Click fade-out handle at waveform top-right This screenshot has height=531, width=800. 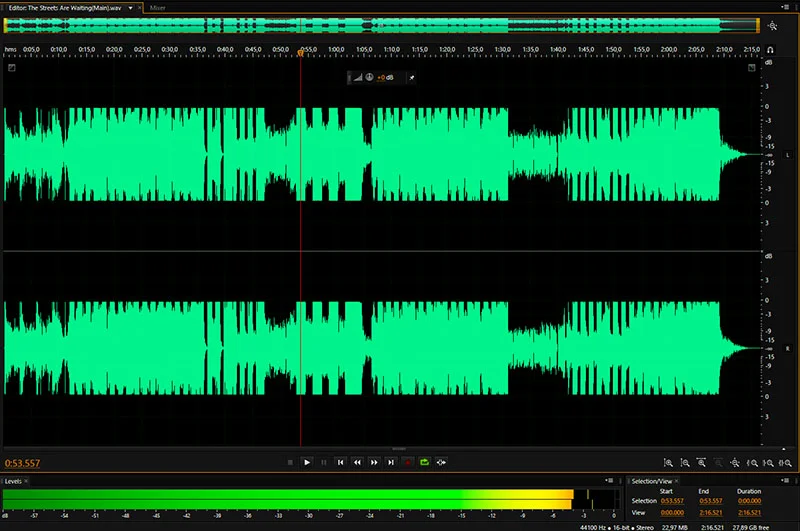pyautogui.click(x=752, y=67)
